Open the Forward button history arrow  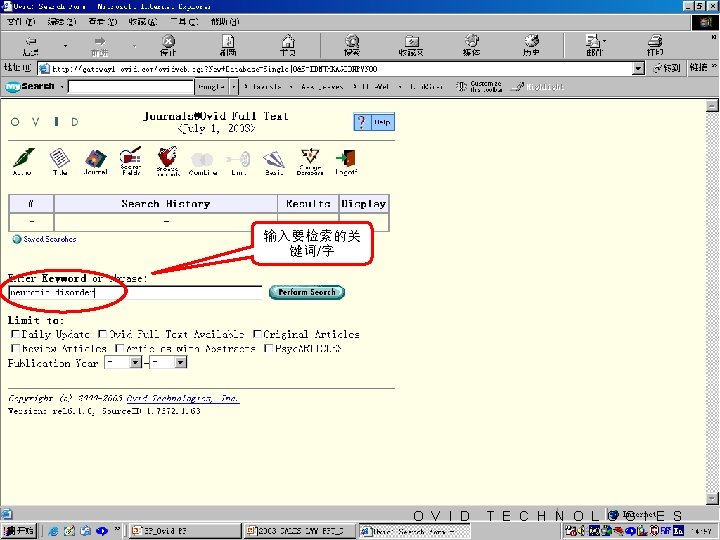[x=134, y=45]
